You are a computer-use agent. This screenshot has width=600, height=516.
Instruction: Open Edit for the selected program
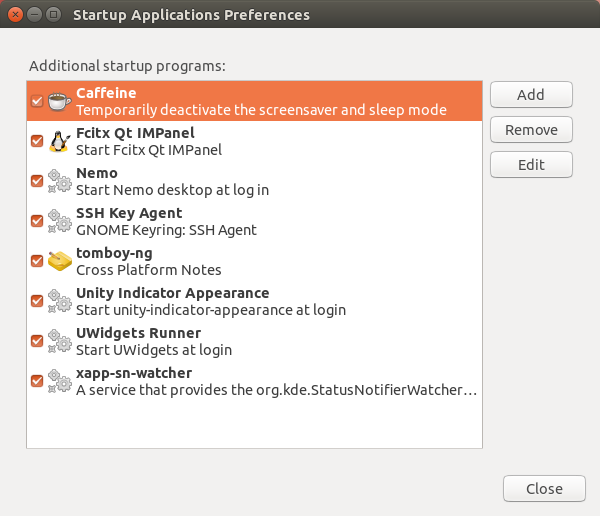point(531,165)
